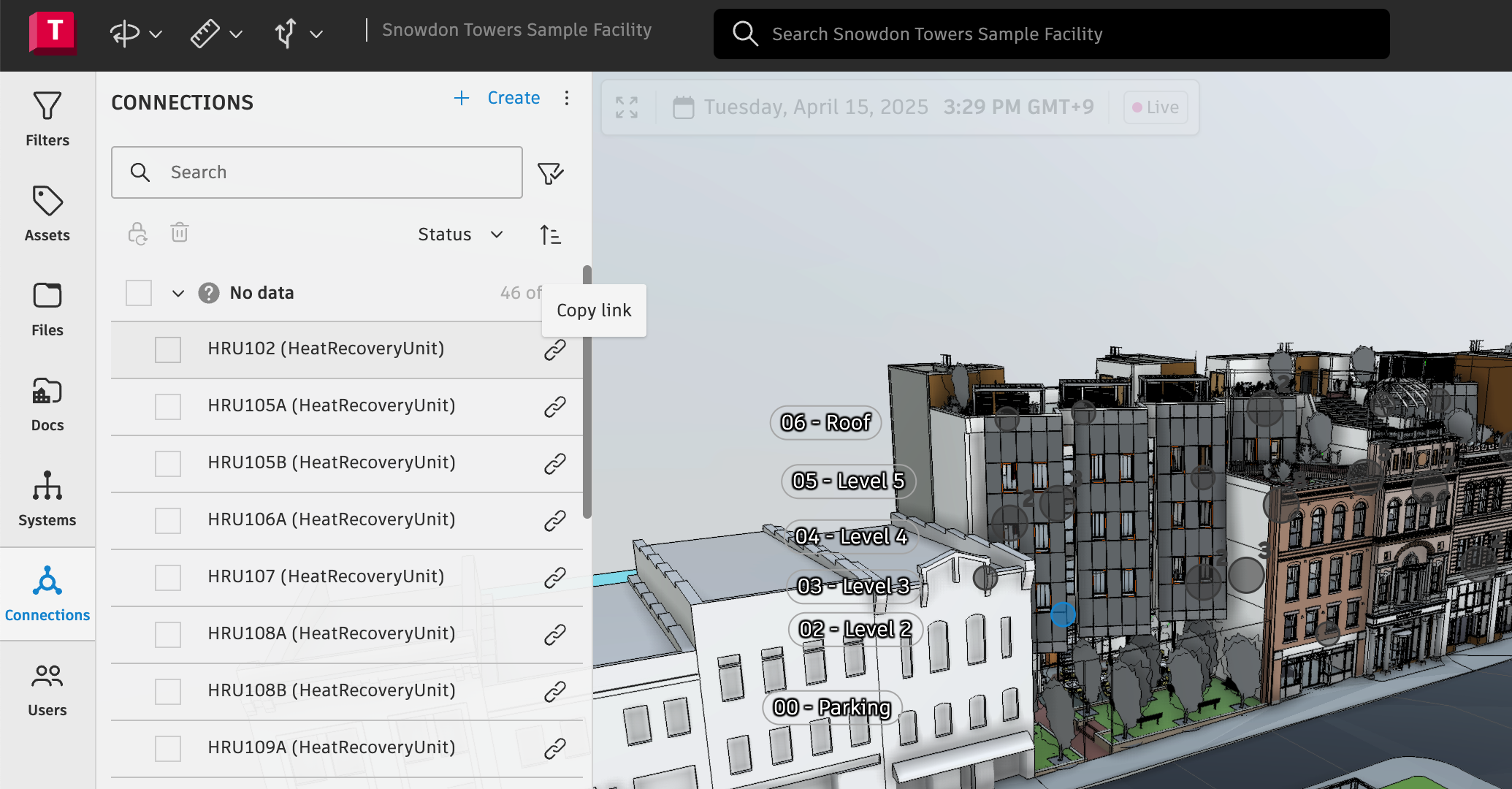The image size is (1512, 789).
Task: Click the Create connection button
Action: (498, 98)
